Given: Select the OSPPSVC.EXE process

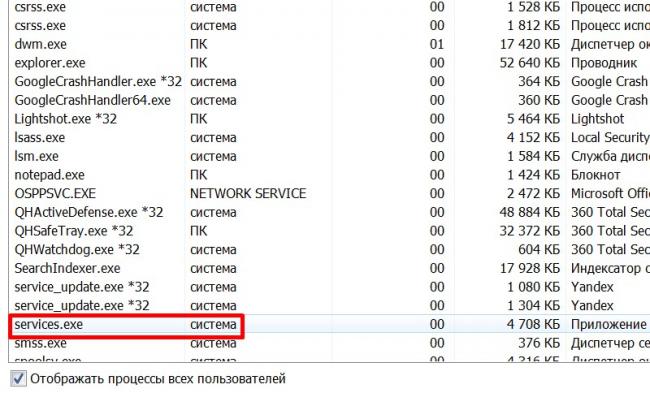Looking at the screenshot, I should tap(56, 194).
